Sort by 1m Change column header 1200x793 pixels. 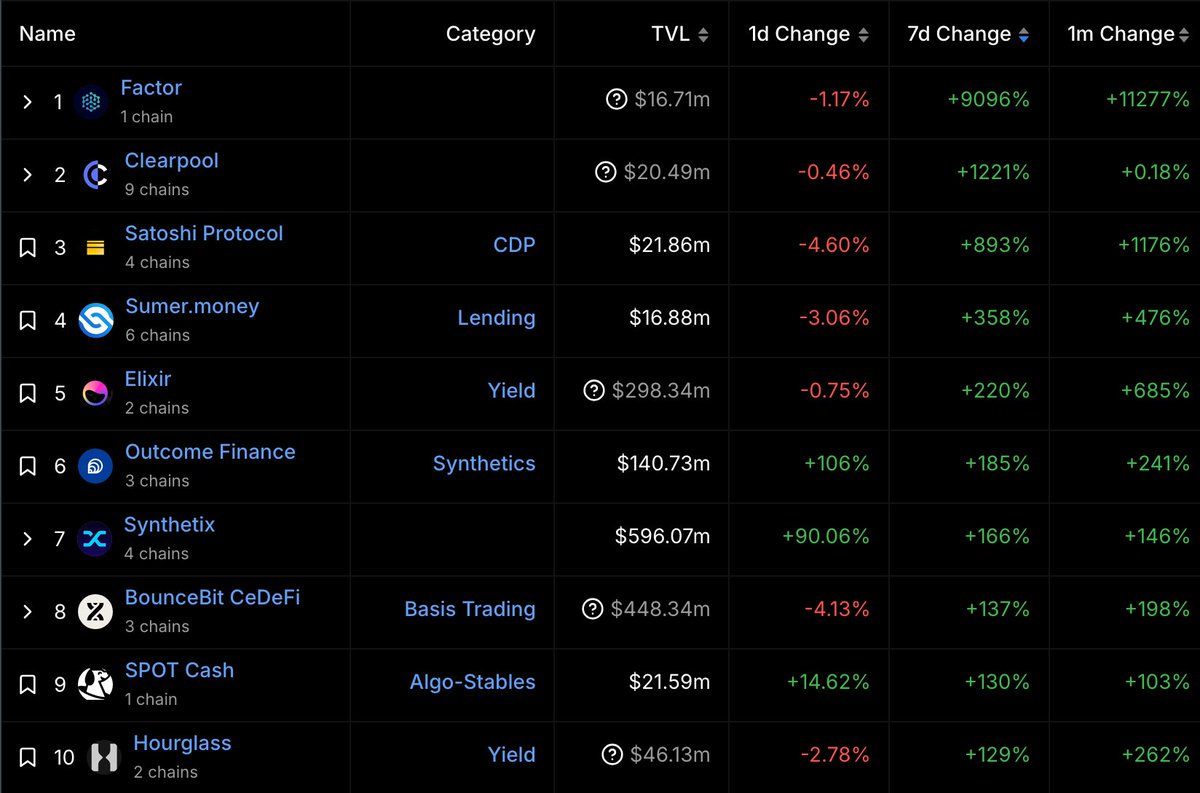point(1128,34)
